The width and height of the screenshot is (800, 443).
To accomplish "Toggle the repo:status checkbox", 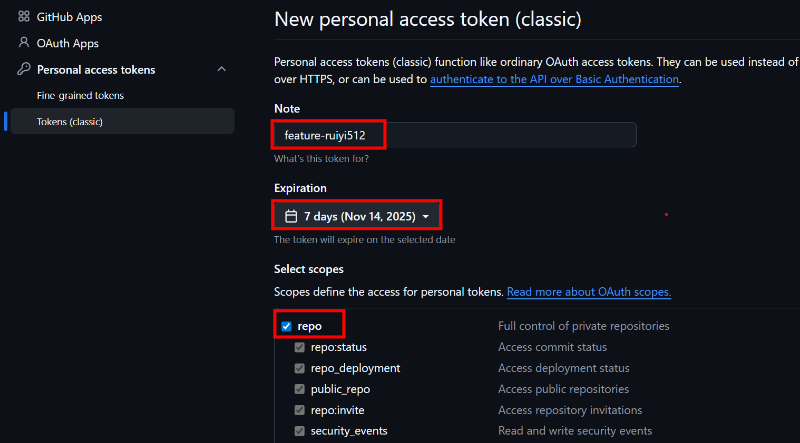I will (300, 347).
